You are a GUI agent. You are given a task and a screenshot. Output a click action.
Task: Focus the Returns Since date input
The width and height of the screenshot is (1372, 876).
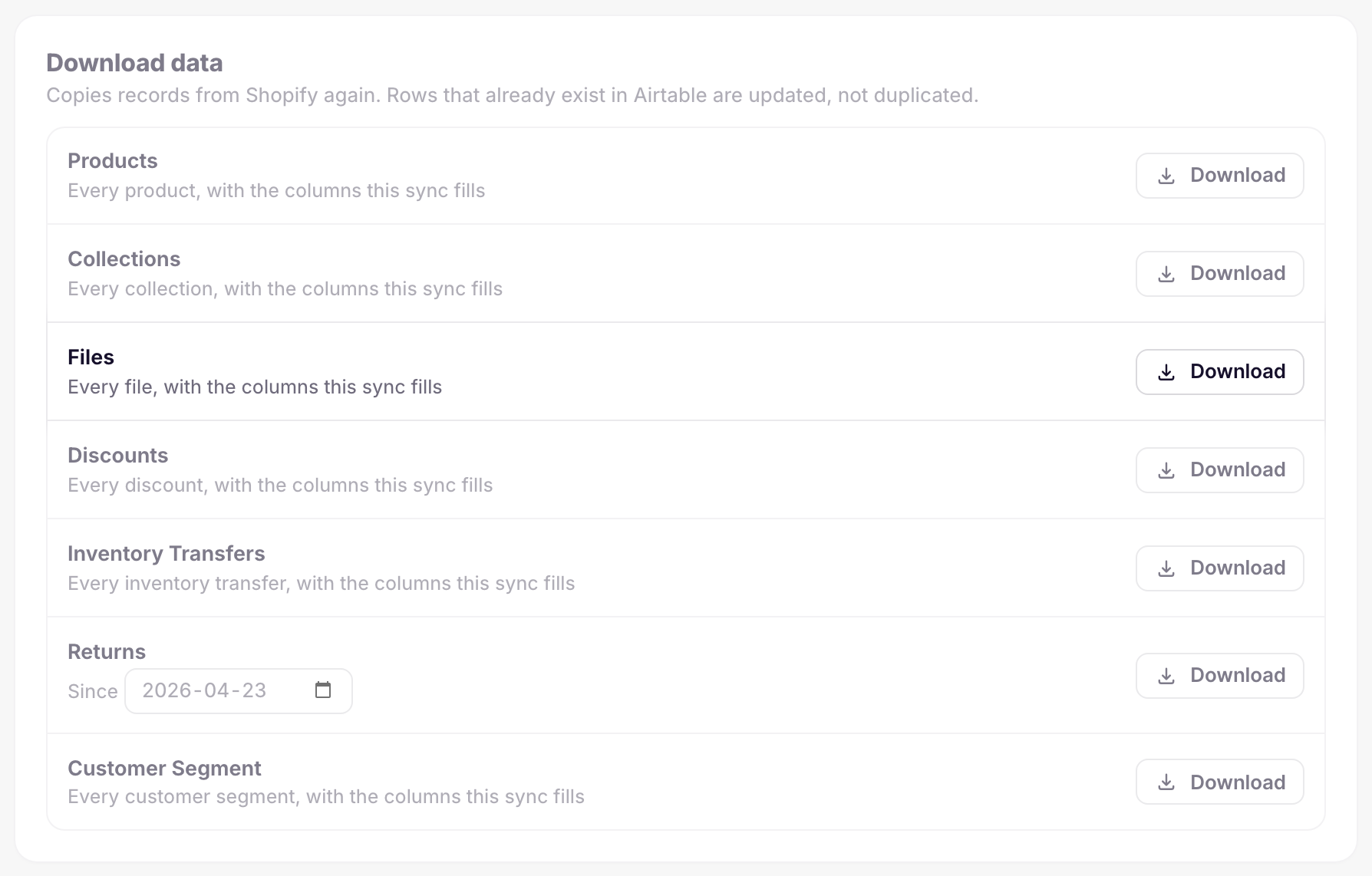[239, 691]
